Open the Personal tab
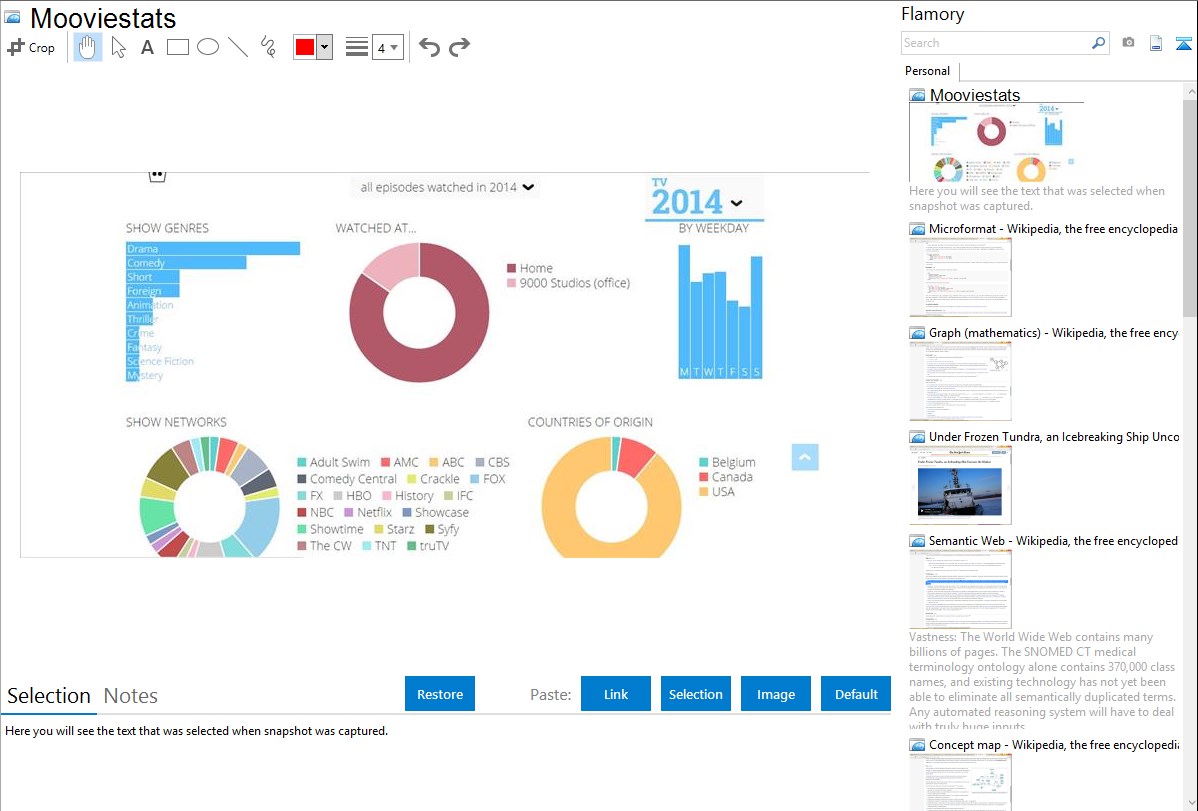 tap(927, 71)
